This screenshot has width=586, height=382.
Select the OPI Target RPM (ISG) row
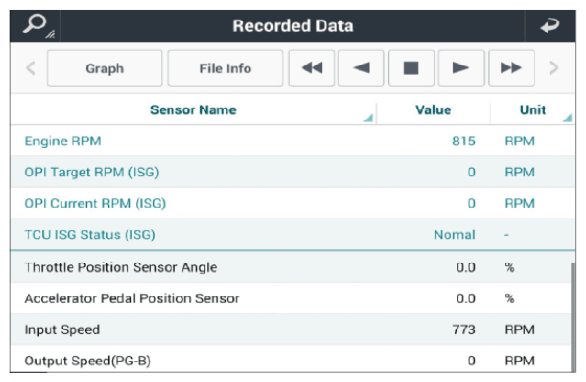pyautogui.click(x=293, y=172)
